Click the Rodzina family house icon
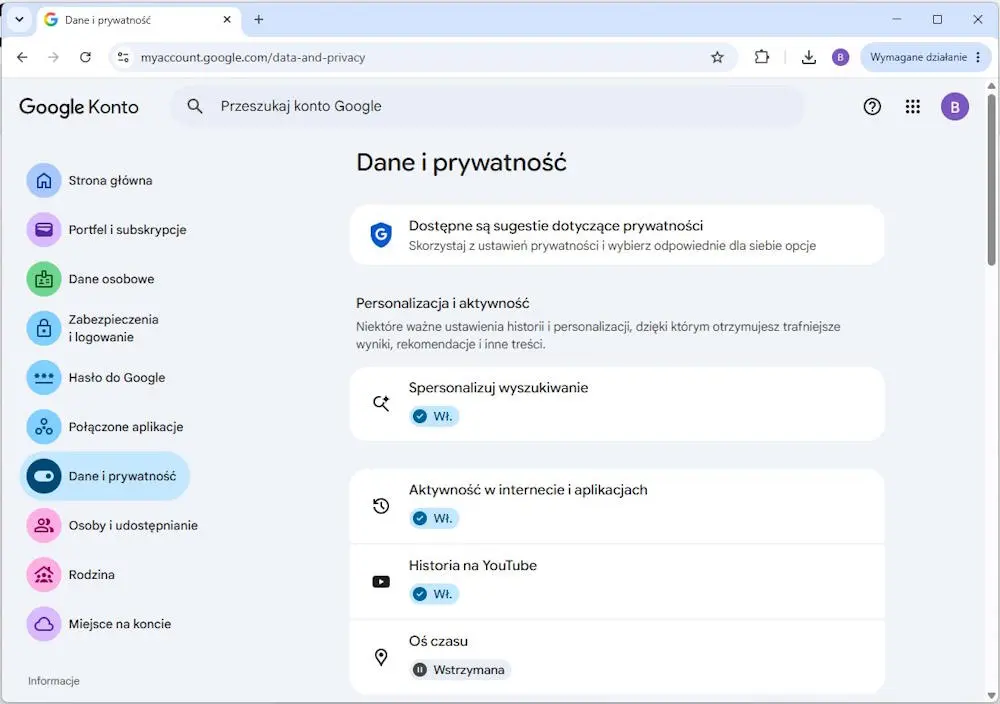The height and width of the screenshot is (704, 1000). (43, 575)
